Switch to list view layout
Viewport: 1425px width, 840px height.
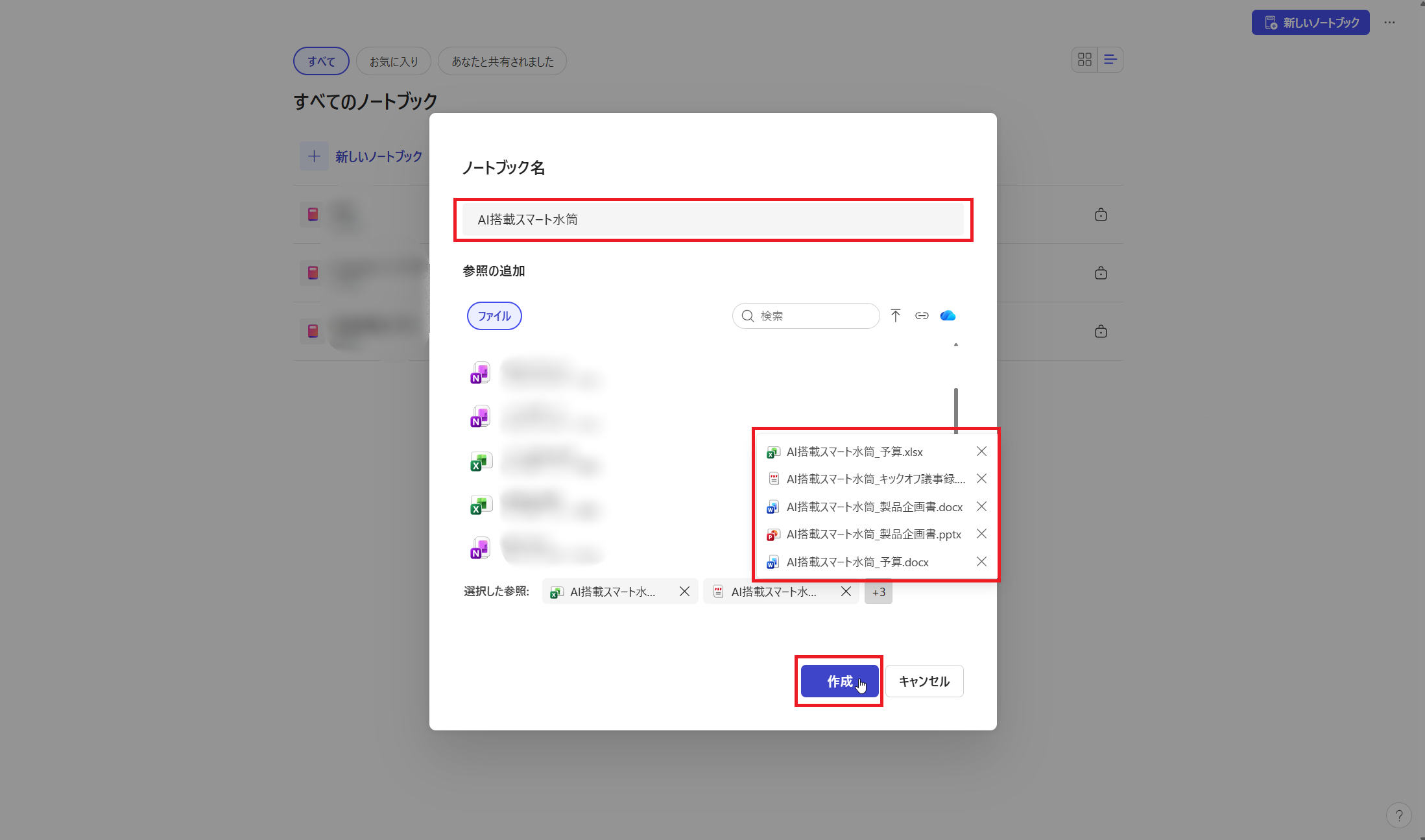point(1110,59)
